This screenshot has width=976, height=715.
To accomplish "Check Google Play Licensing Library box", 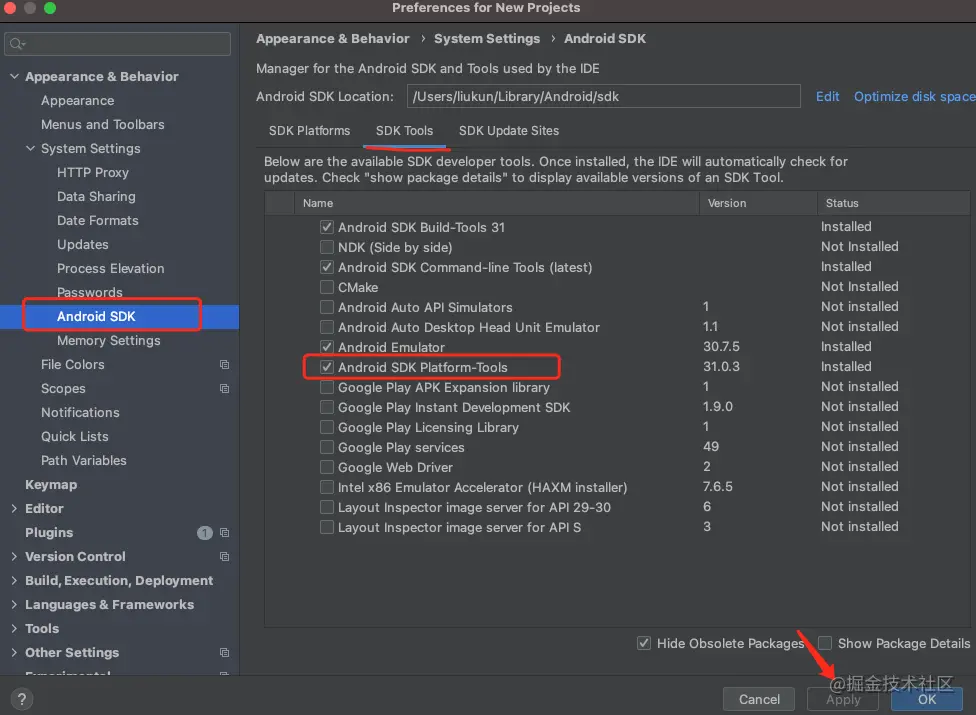I will tap(327, 428).
